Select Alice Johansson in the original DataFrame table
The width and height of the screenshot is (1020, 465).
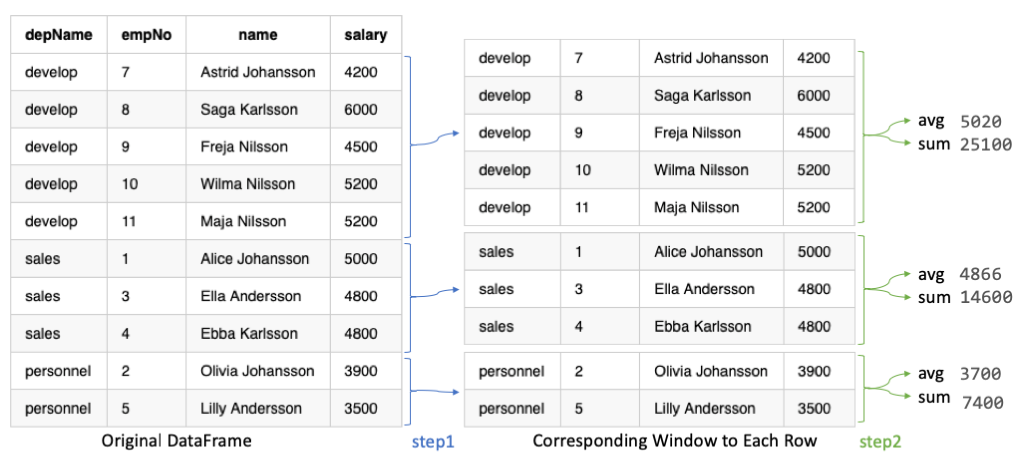pos(255,259)
